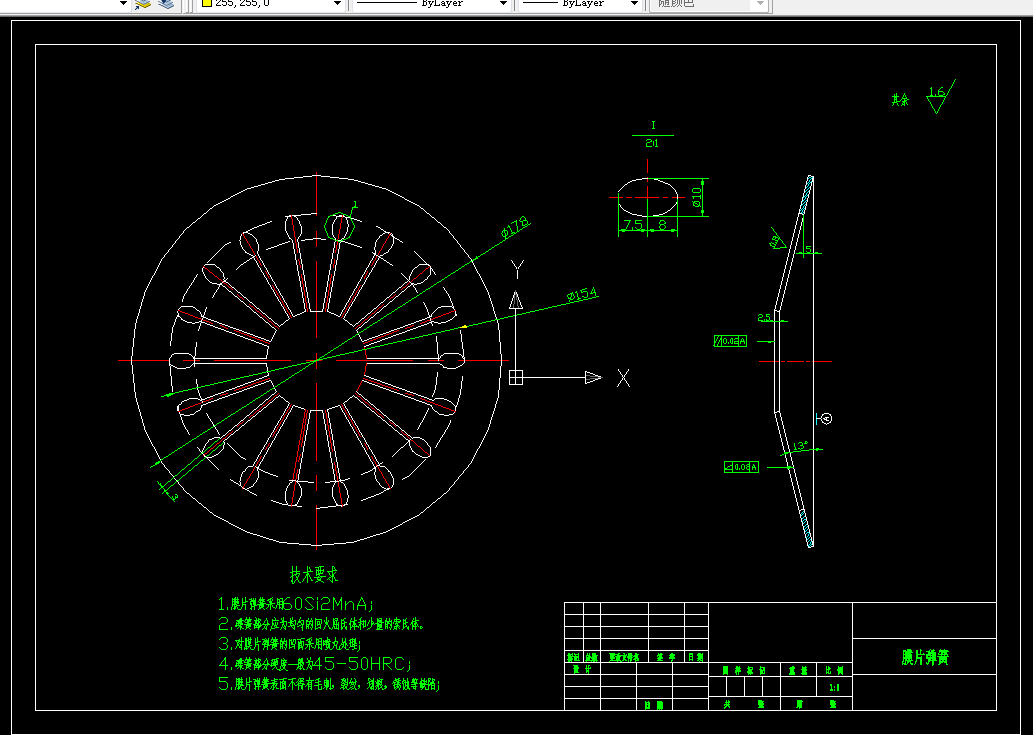The image size is (1033, 735).
Task: Select technical note line 3
Action: coord(290,643)
